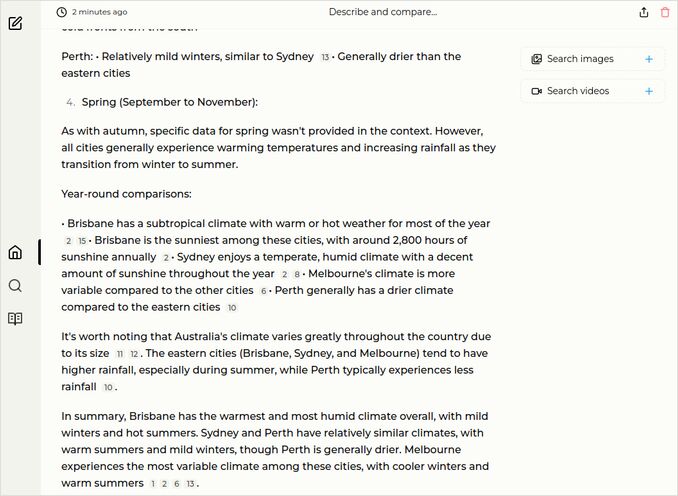The image size is (678, 496).
Task: Click the thread title "Describe and compare..."
Action: pyautogui.click(x=383, y=12)
